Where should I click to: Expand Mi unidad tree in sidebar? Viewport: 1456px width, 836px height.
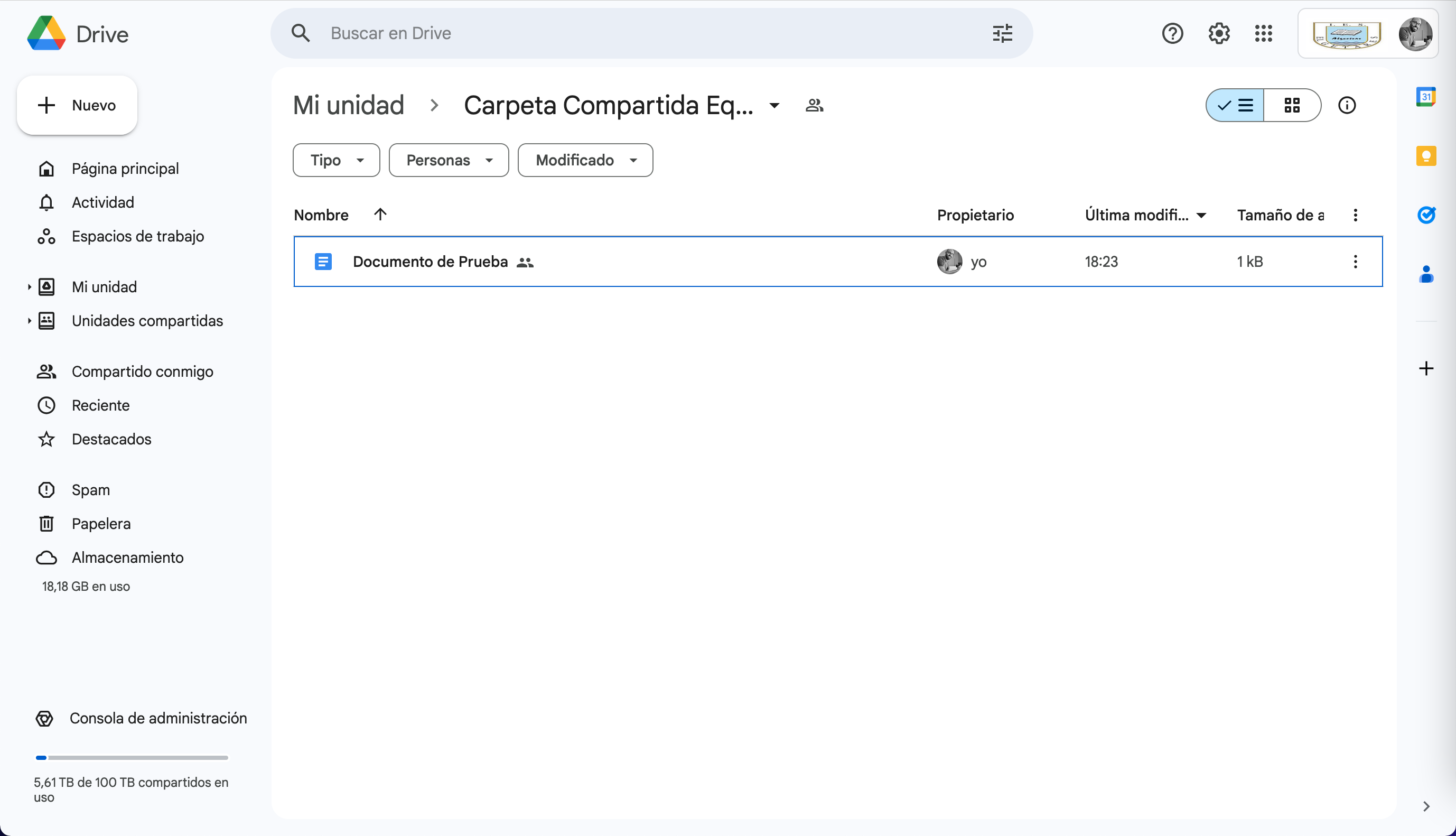[x=29, y=287]
